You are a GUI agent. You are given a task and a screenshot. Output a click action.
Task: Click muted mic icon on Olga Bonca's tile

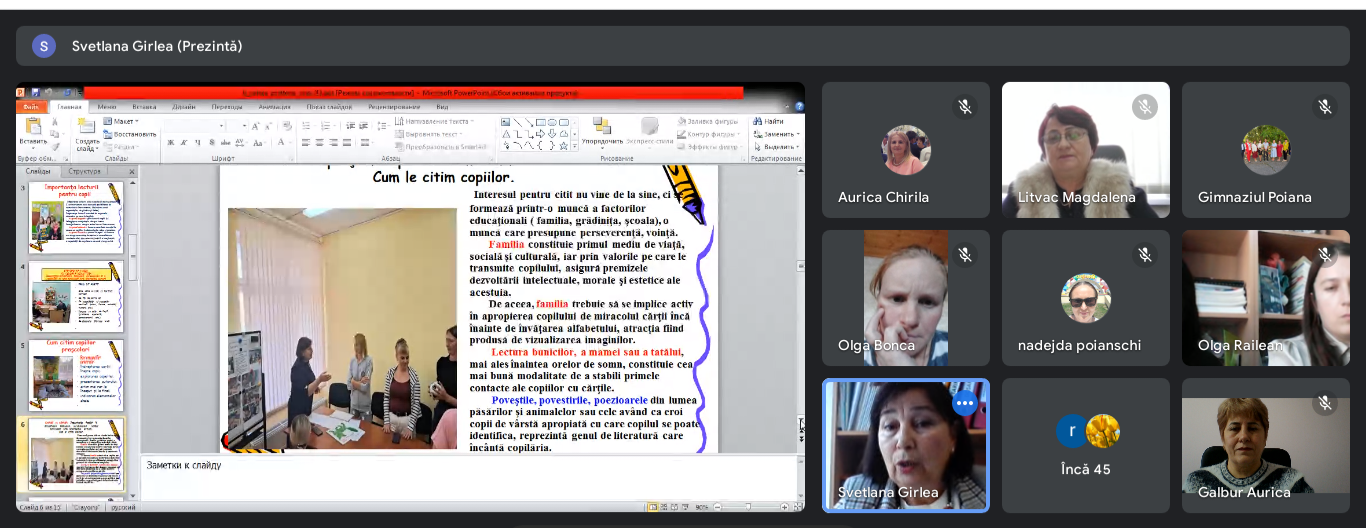click(964, 255)
